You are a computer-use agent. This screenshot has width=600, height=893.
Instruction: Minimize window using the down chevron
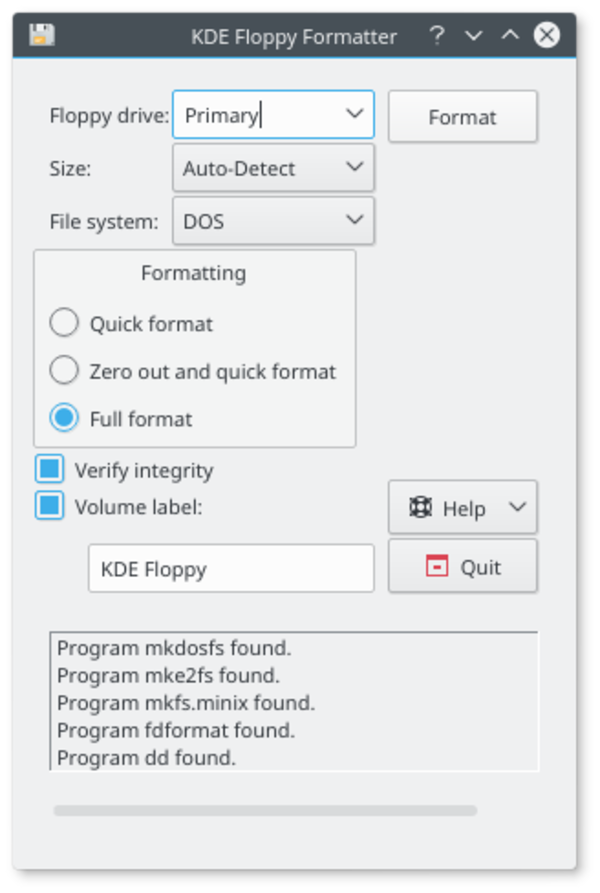pyautogui.click(x=474, y=36)
